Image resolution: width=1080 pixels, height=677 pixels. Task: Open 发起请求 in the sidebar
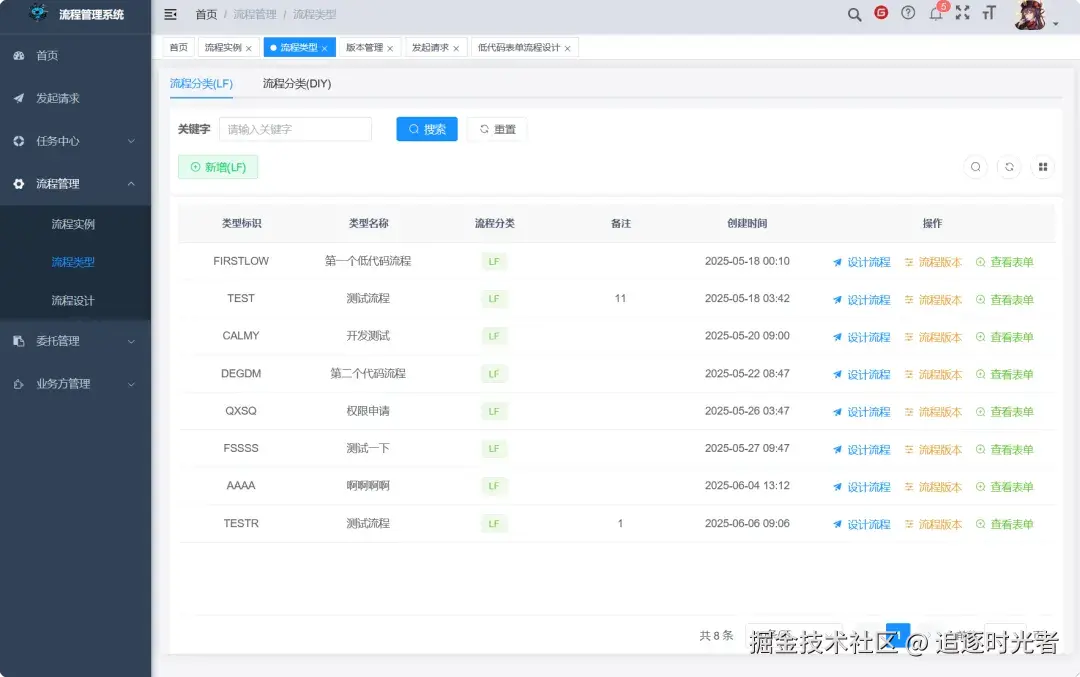(75, 98)
